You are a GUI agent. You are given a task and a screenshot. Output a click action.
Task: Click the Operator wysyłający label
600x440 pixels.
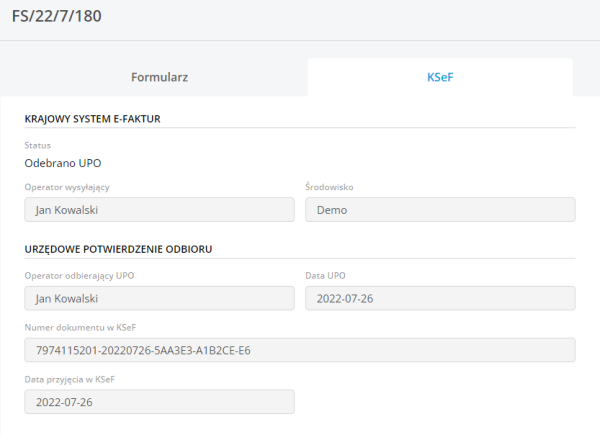(x=67, y=187)
